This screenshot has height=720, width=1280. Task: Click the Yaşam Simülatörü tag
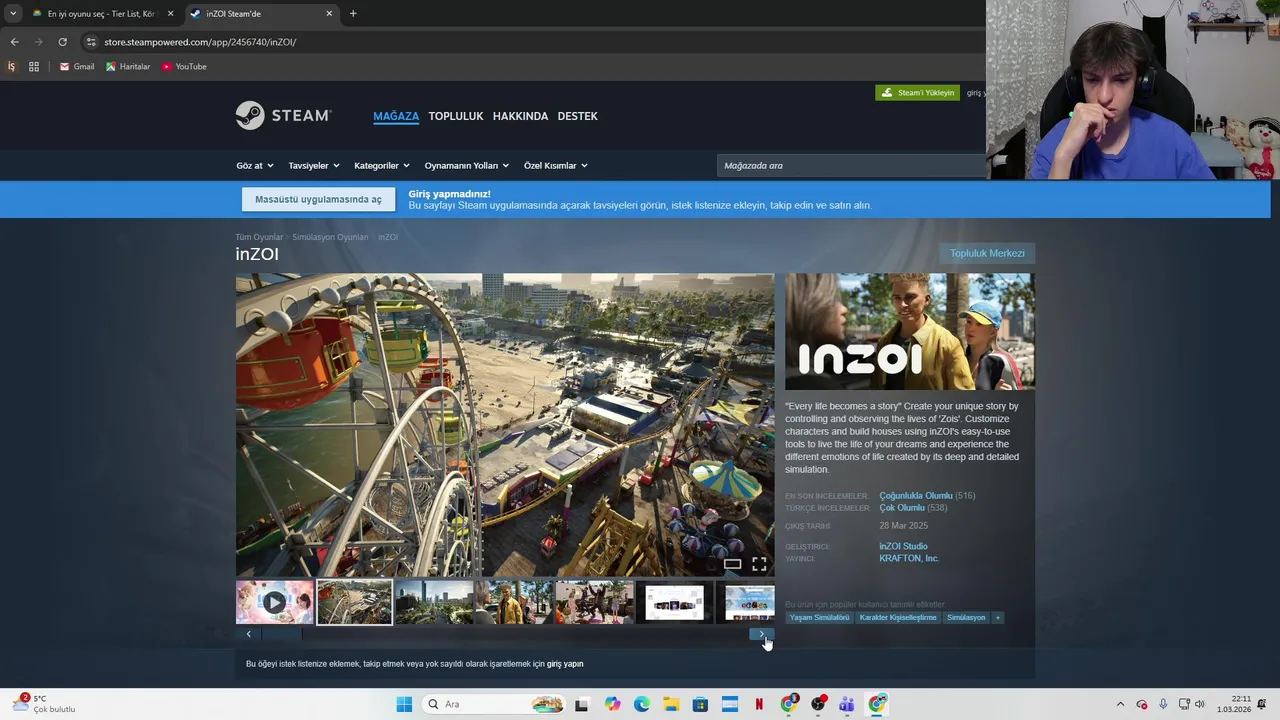[x=819, y=618]
